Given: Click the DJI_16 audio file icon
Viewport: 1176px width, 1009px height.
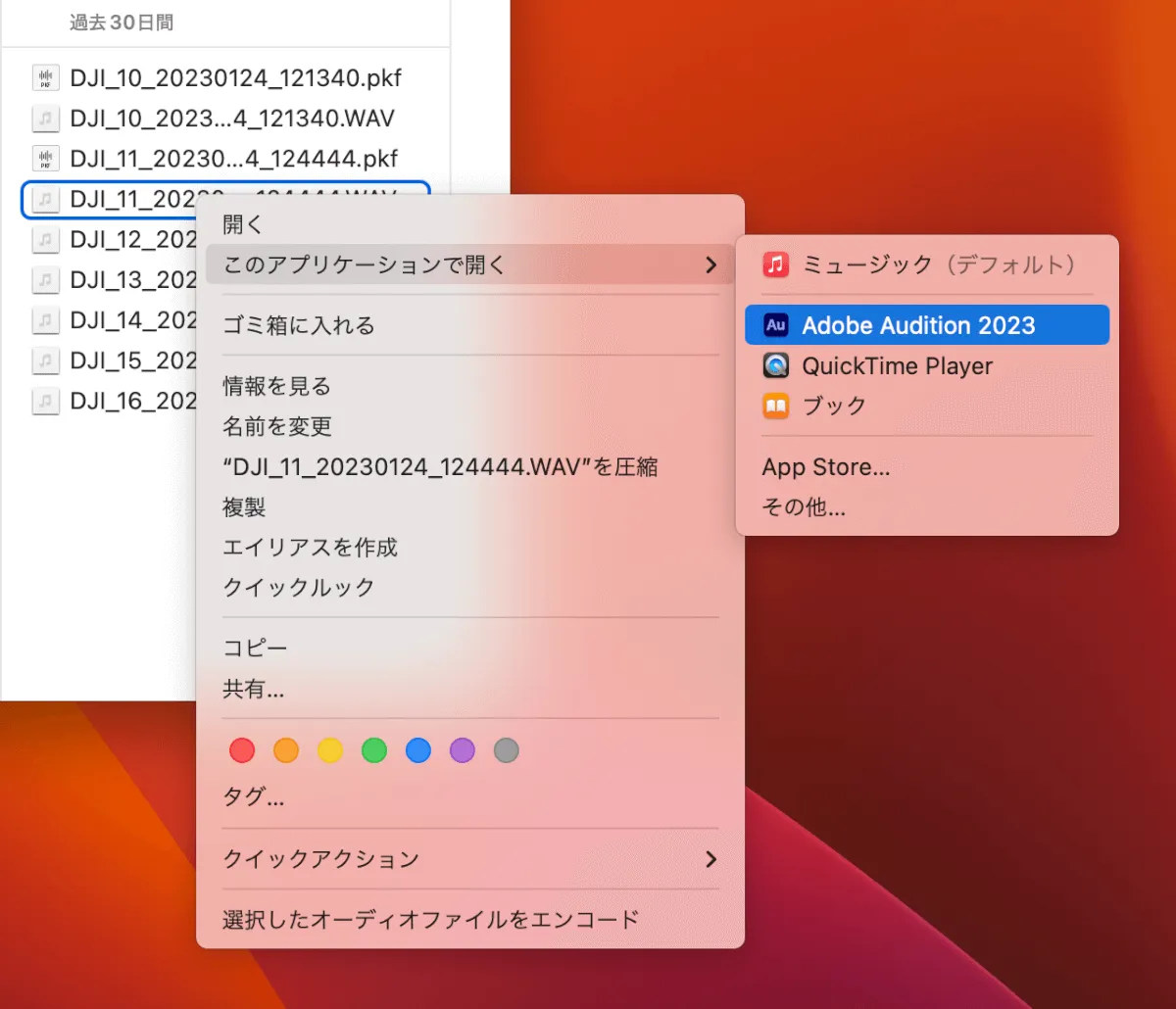Looking at the screenshot, I should (x=45, y=401).
